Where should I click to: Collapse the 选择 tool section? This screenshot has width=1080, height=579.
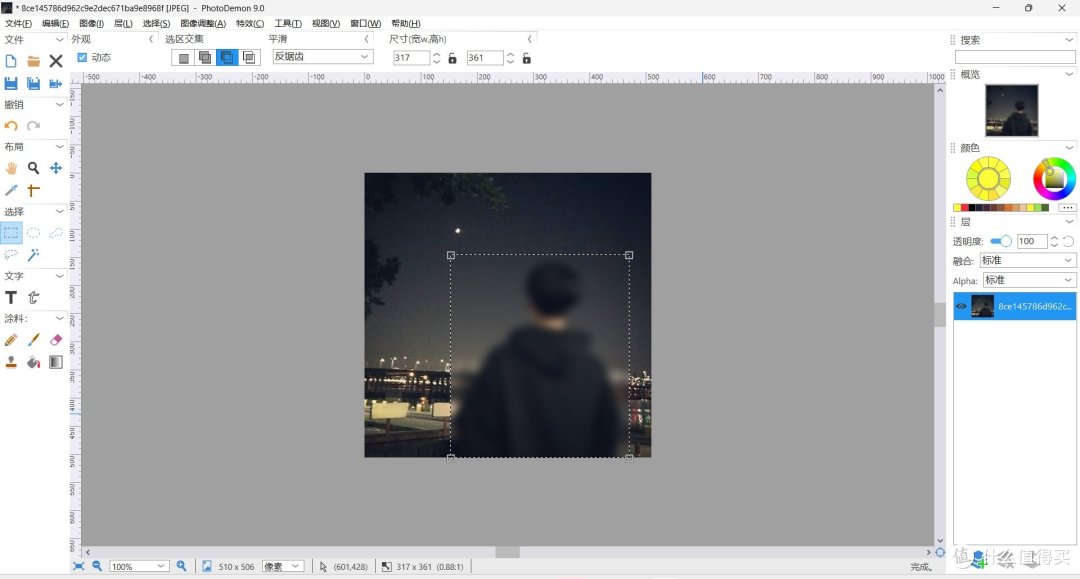point(59,211)
